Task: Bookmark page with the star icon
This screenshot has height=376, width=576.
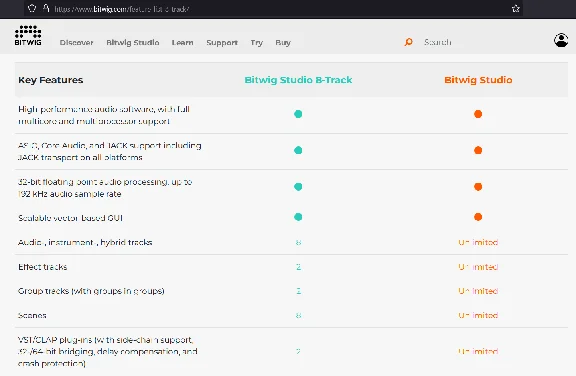Action: coord(516,8)
